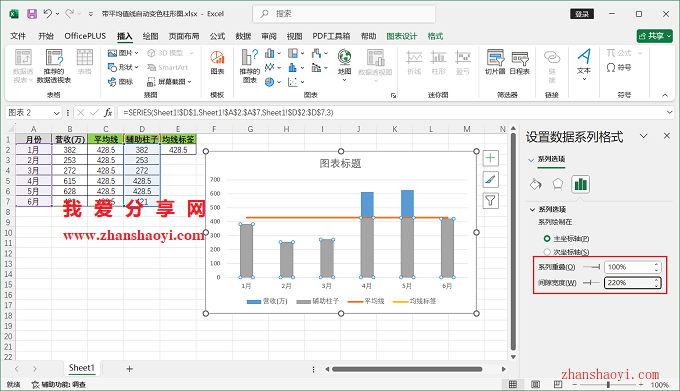
Task: Switch to the 格式 tab
Action: [435, 36]
